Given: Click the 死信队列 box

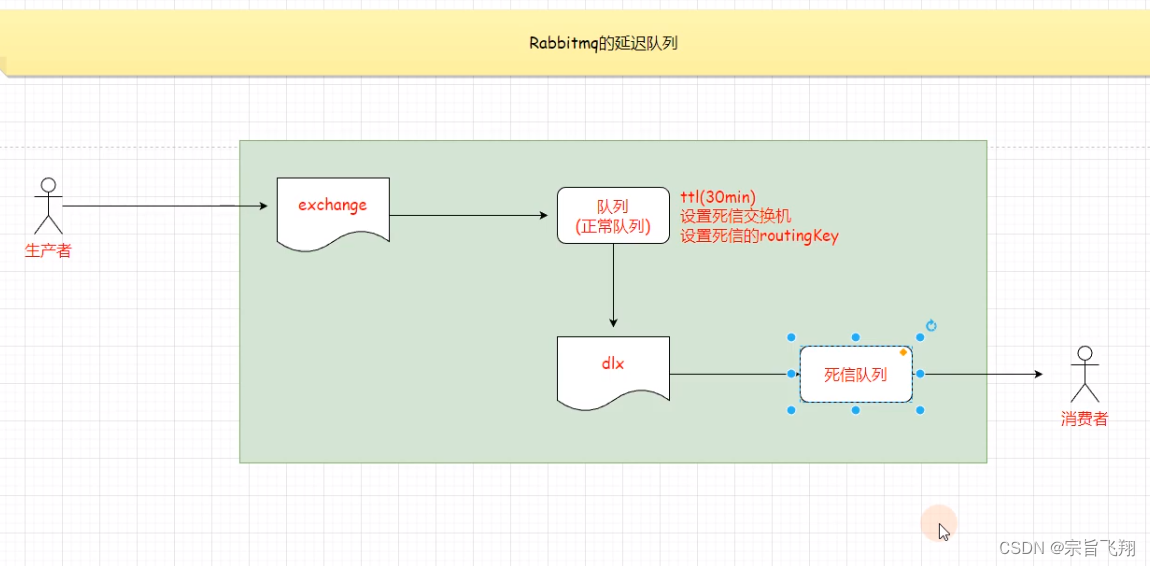Looking at the screenshot, I should pyautogui.click(x=856, y=375).
